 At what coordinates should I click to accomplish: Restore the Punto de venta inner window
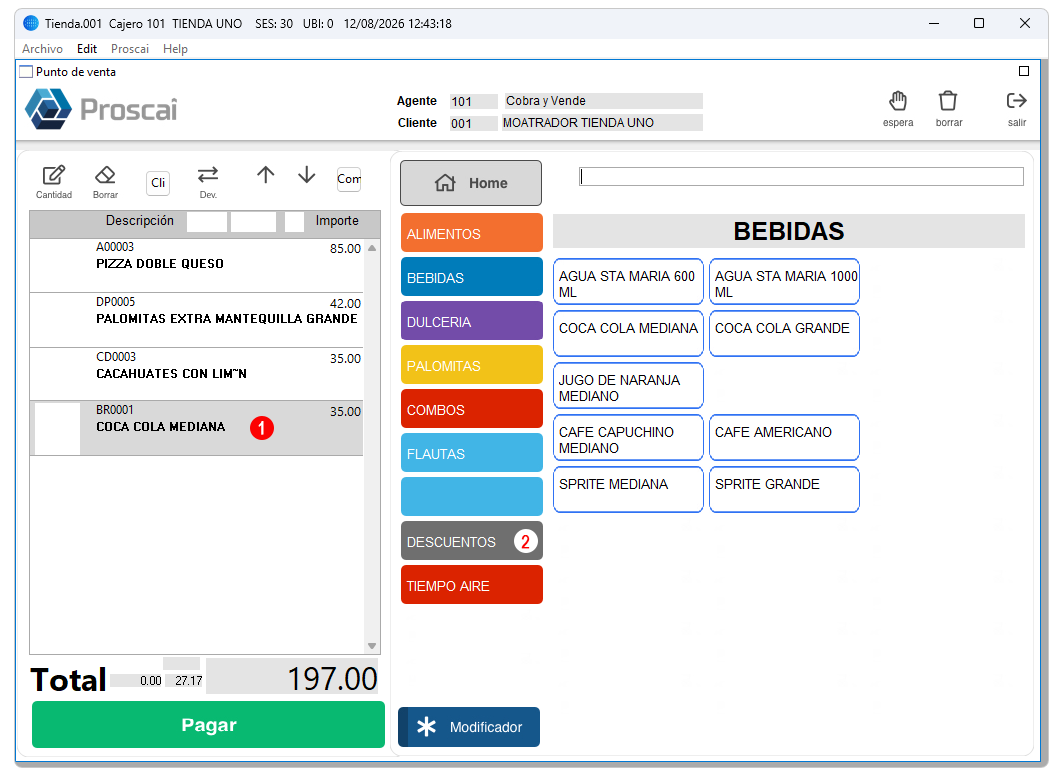[x=1023, y=71]
